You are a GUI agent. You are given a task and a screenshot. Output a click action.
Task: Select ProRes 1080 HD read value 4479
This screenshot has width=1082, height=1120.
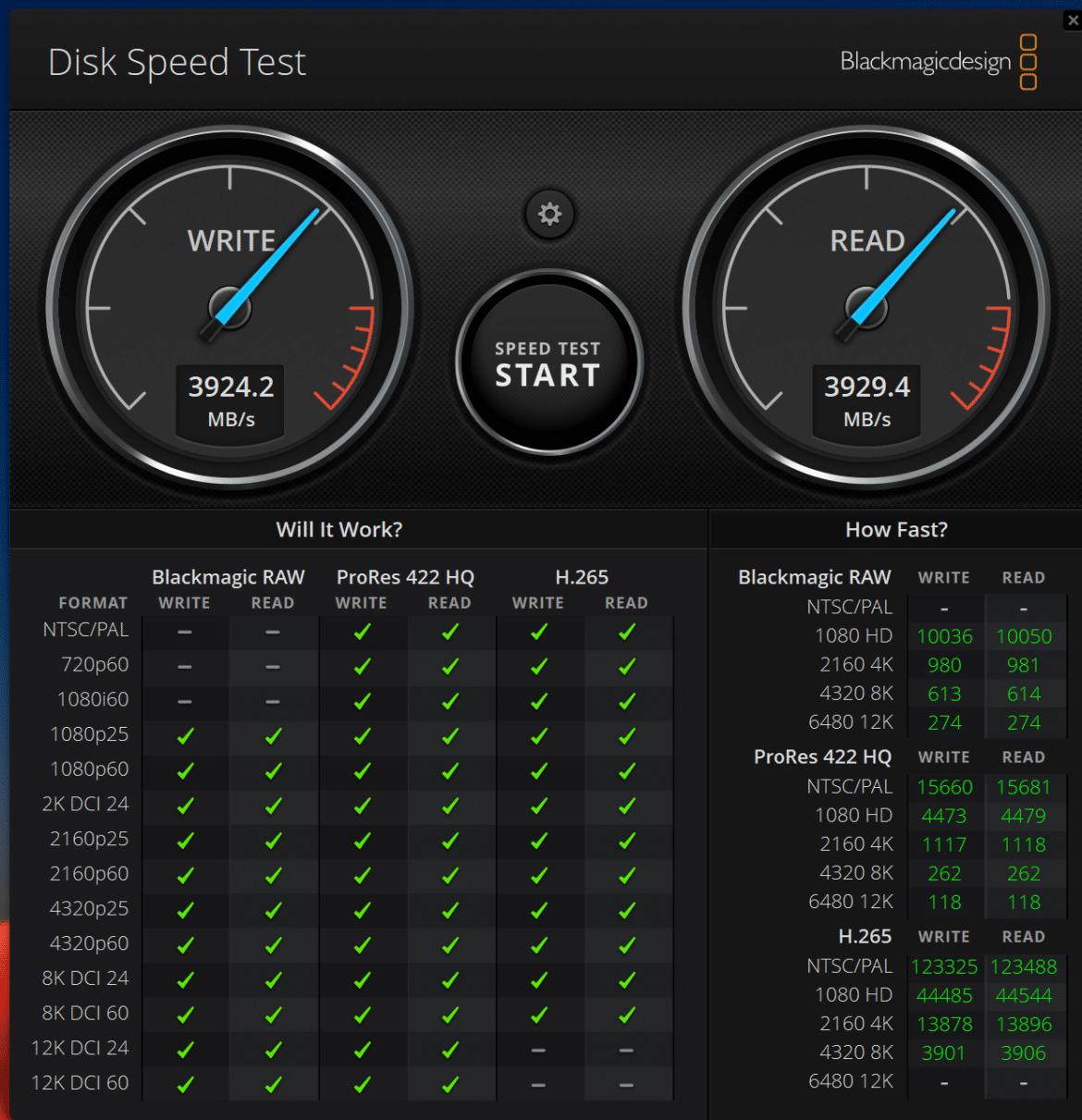(1024, 816)
